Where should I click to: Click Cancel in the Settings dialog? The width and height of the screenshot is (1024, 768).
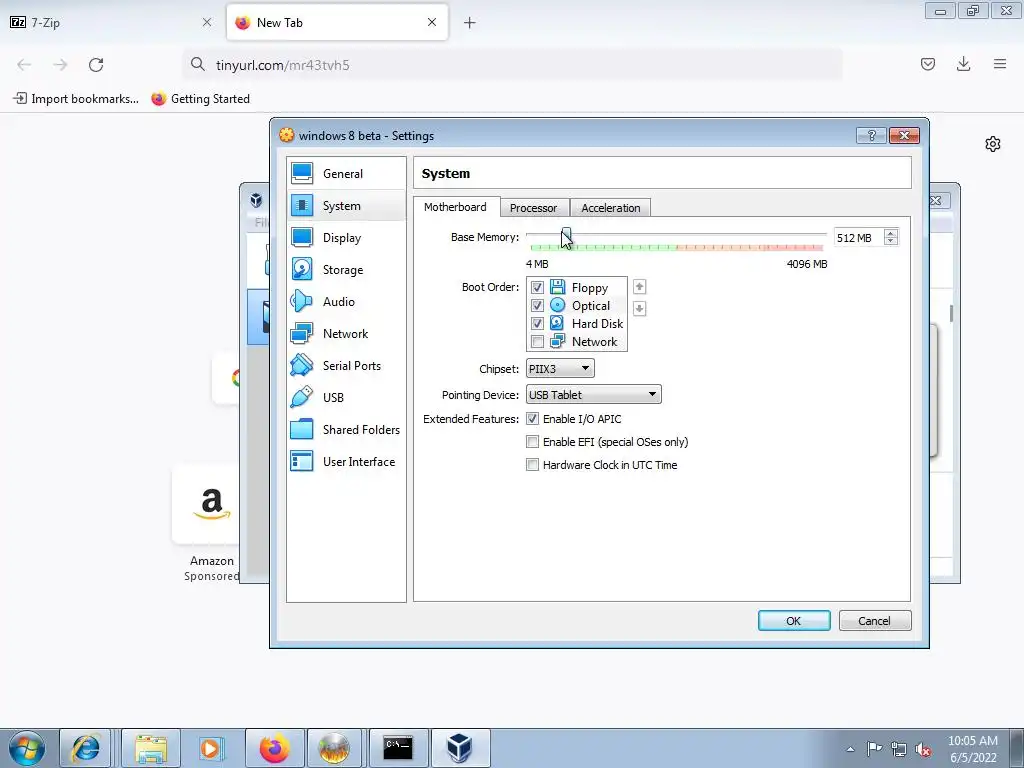(x=874, y=620)
